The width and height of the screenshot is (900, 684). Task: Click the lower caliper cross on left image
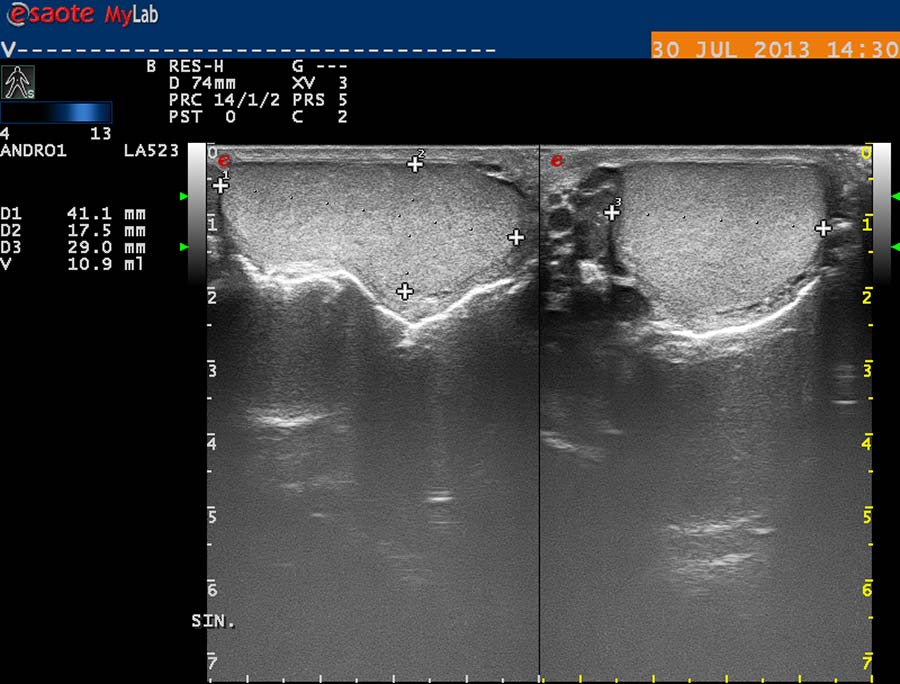404,291
